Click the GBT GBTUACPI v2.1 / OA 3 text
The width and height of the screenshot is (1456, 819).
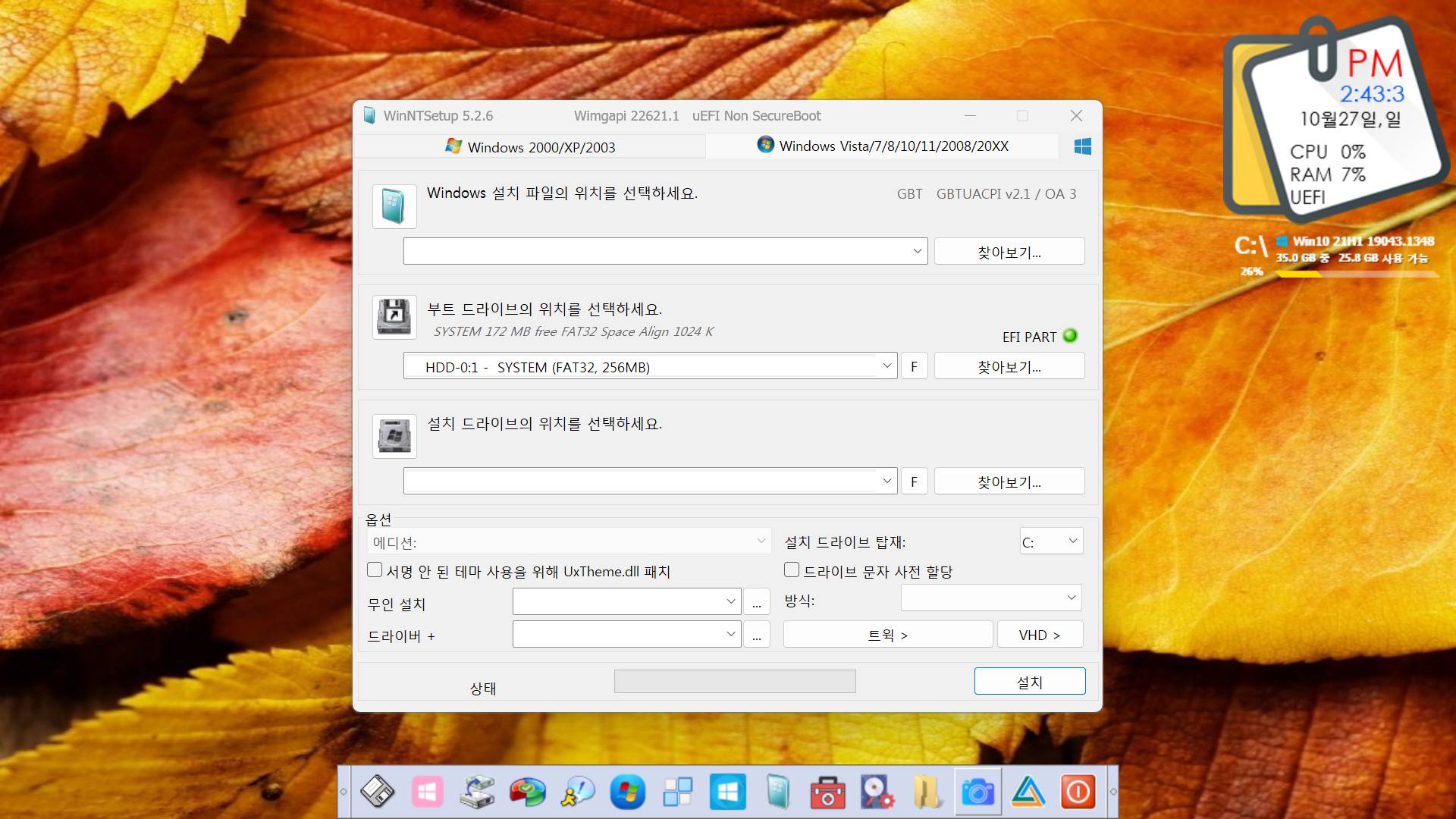click(x=986, y=194)
